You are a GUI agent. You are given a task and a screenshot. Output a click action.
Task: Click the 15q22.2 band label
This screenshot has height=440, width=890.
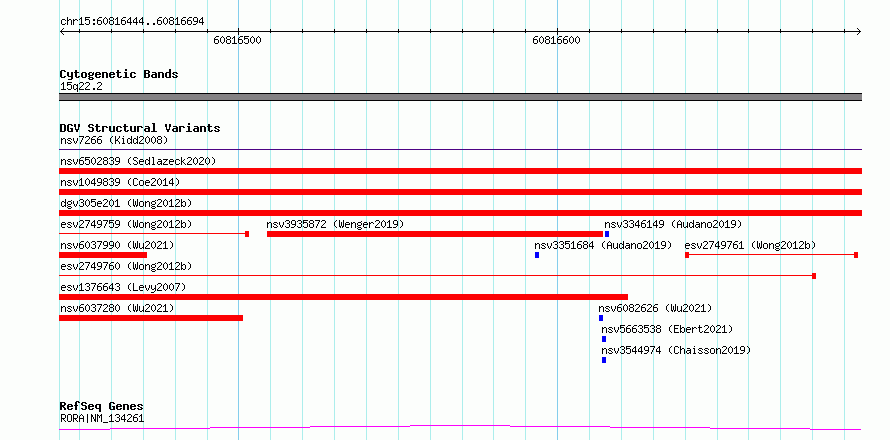pyautogui.click(x=81, y=87)
